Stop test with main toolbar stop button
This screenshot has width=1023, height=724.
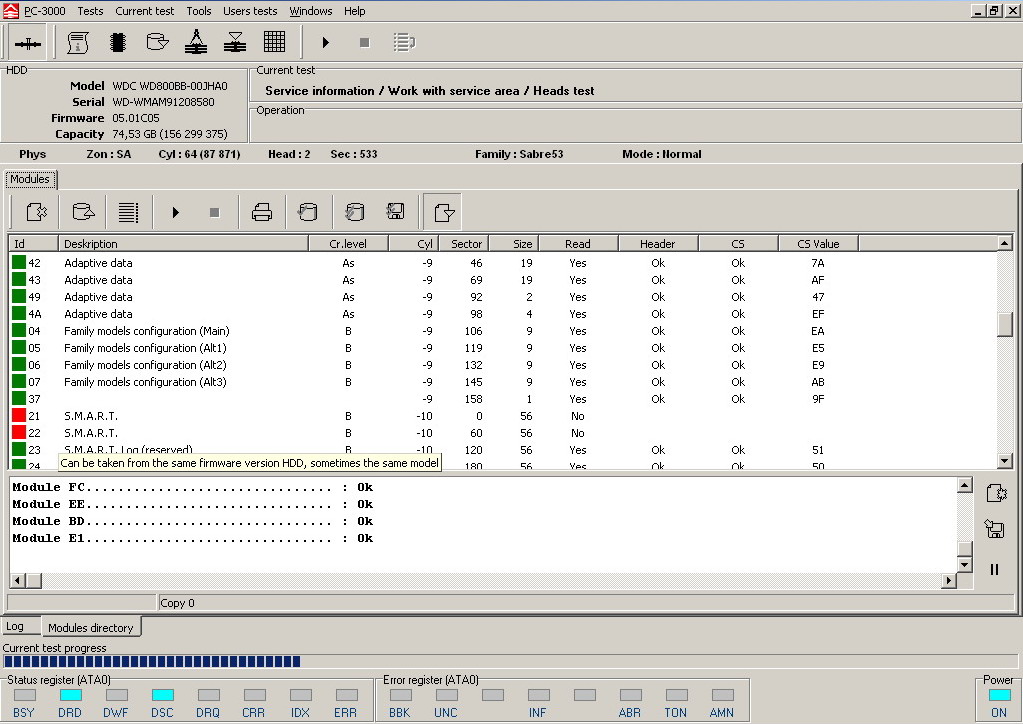(x=365, y=43)
